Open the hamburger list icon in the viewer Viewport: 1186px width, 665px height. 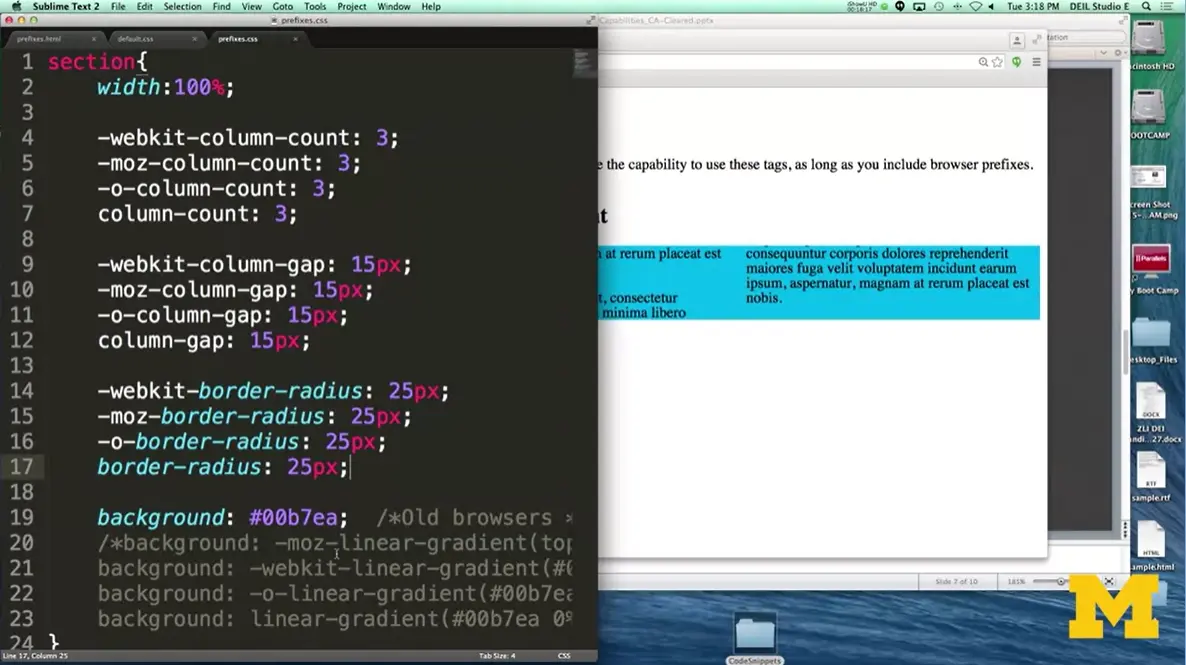[x=1036, y=61]
